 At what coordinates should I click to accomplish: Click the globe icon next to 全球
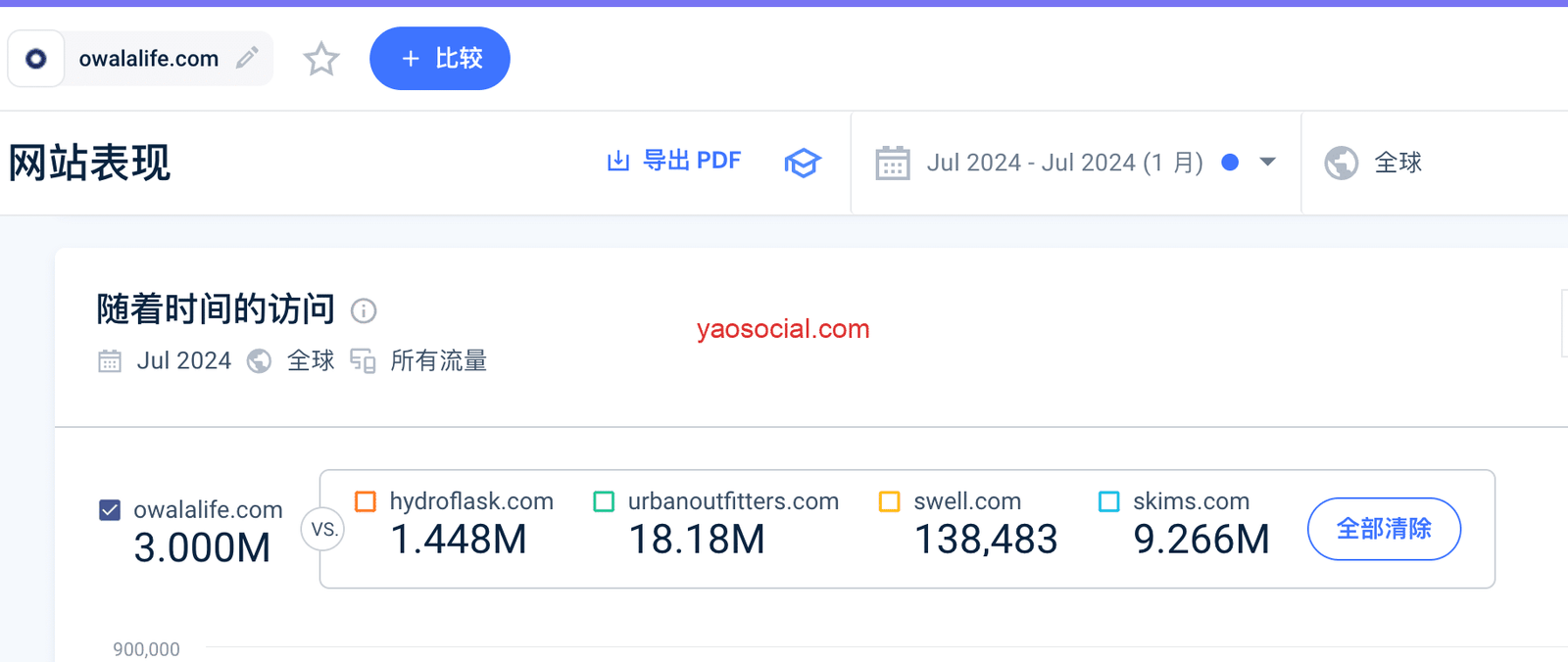tap(1341, 163)
